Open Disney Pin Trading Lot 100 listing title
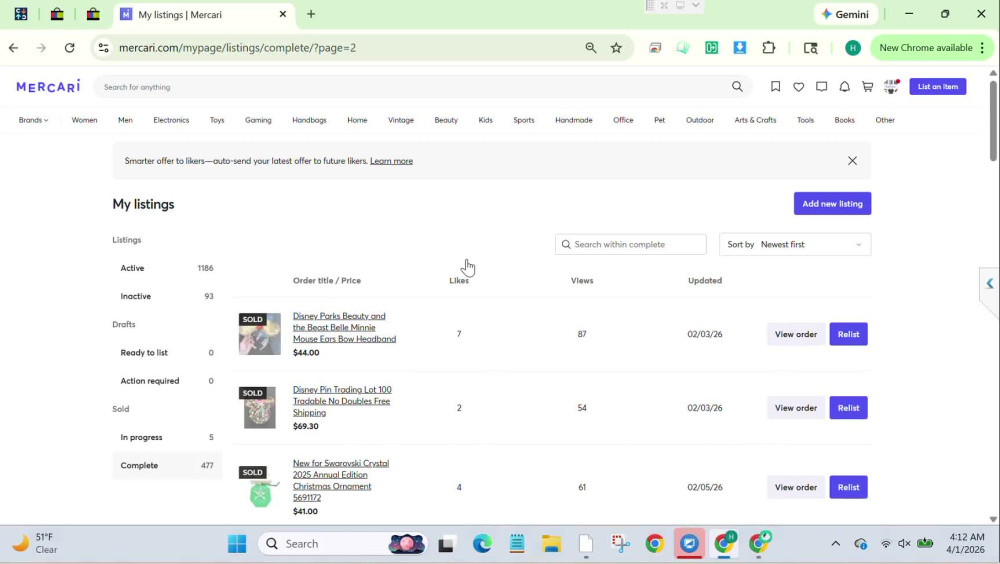Viewport: 1000px width, 564px height. (x=342, y=401)
